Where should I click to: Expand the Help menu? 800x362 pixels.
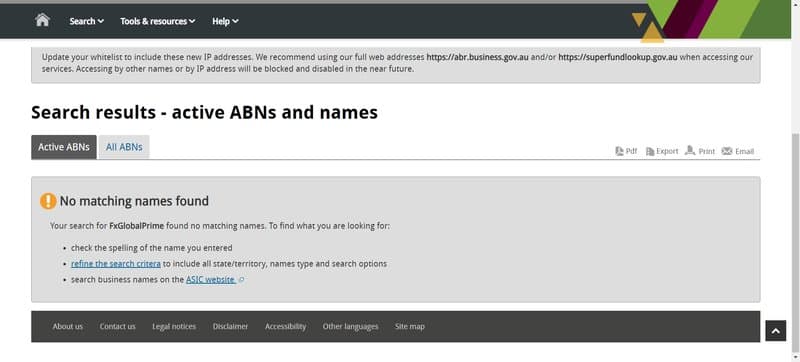click(x=226, y=21)
